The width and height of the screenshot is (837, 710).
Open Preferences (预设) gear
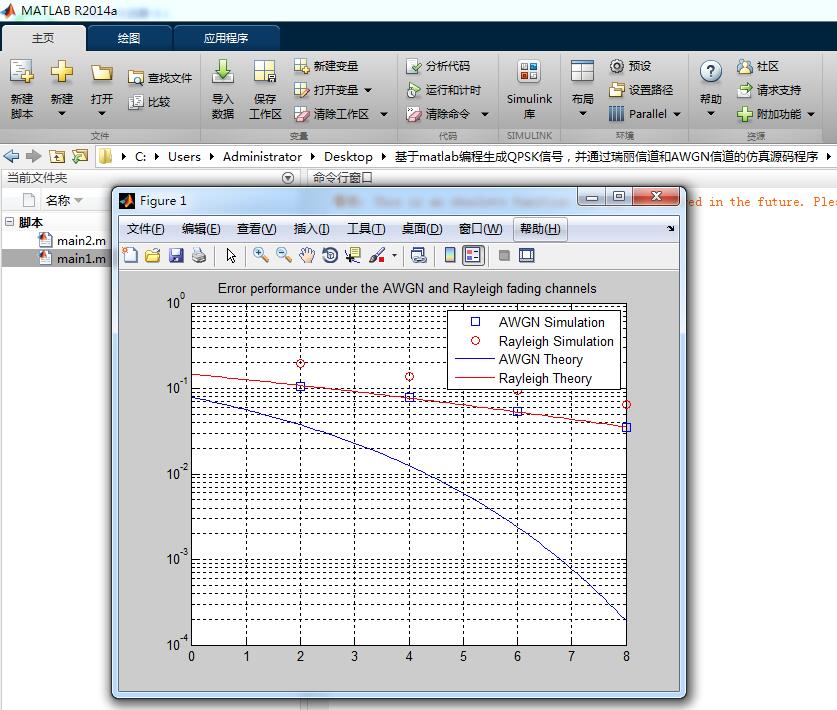630,66
